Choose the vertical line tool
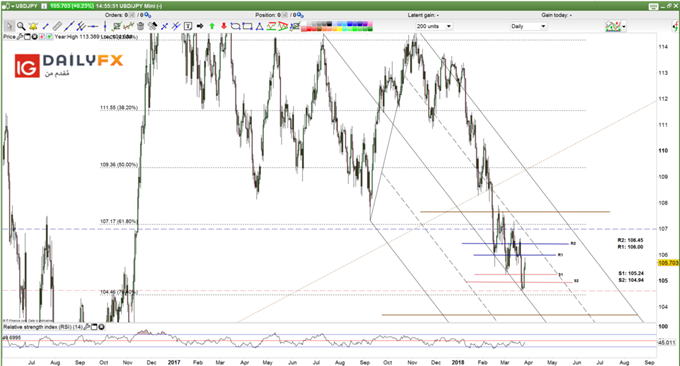Image resolution: width=680 pixels, height=366 pixels. [x=105, y=26]
